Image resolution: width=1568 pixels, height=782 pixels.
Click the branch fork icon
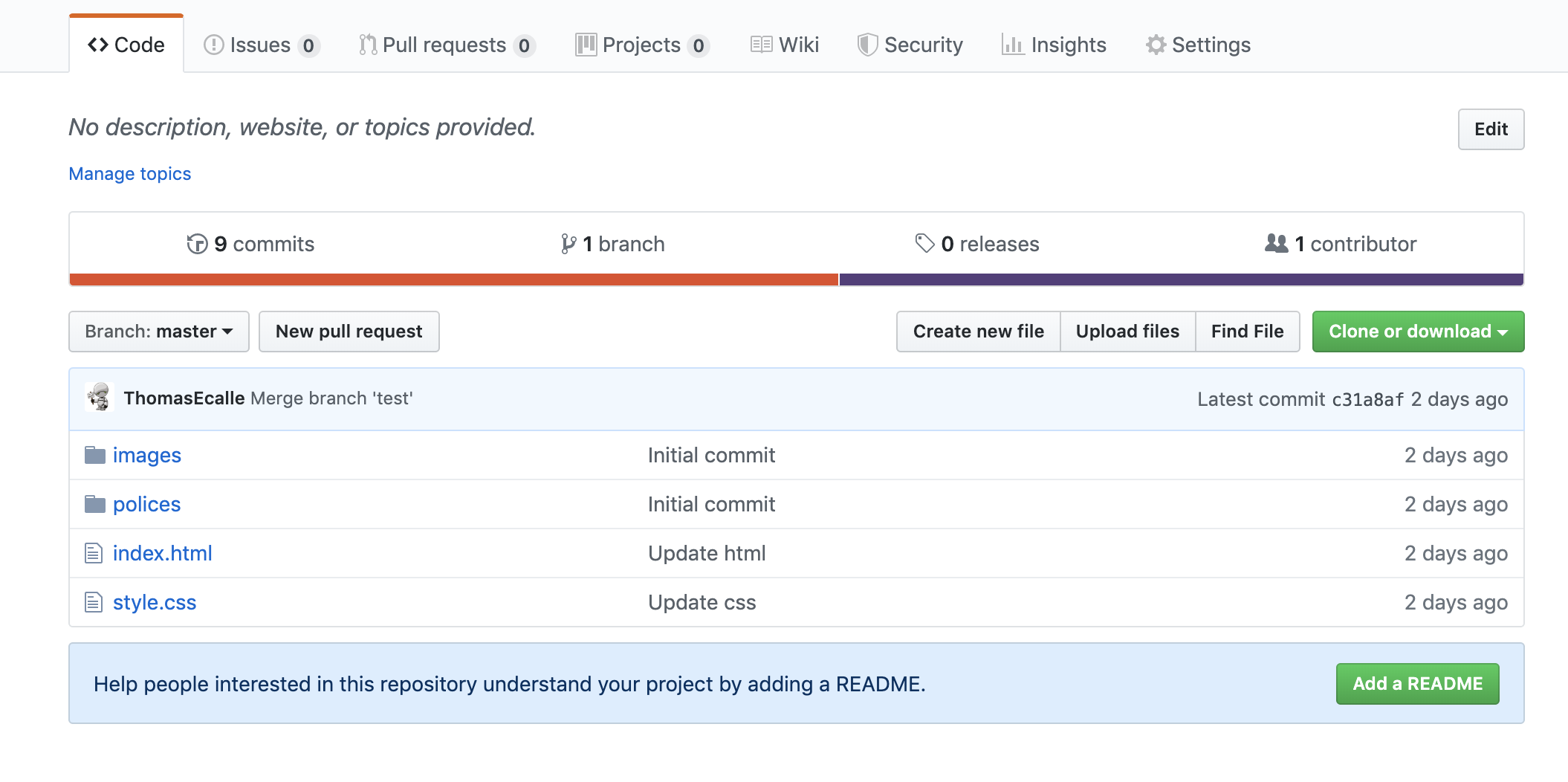click(568, 244)
